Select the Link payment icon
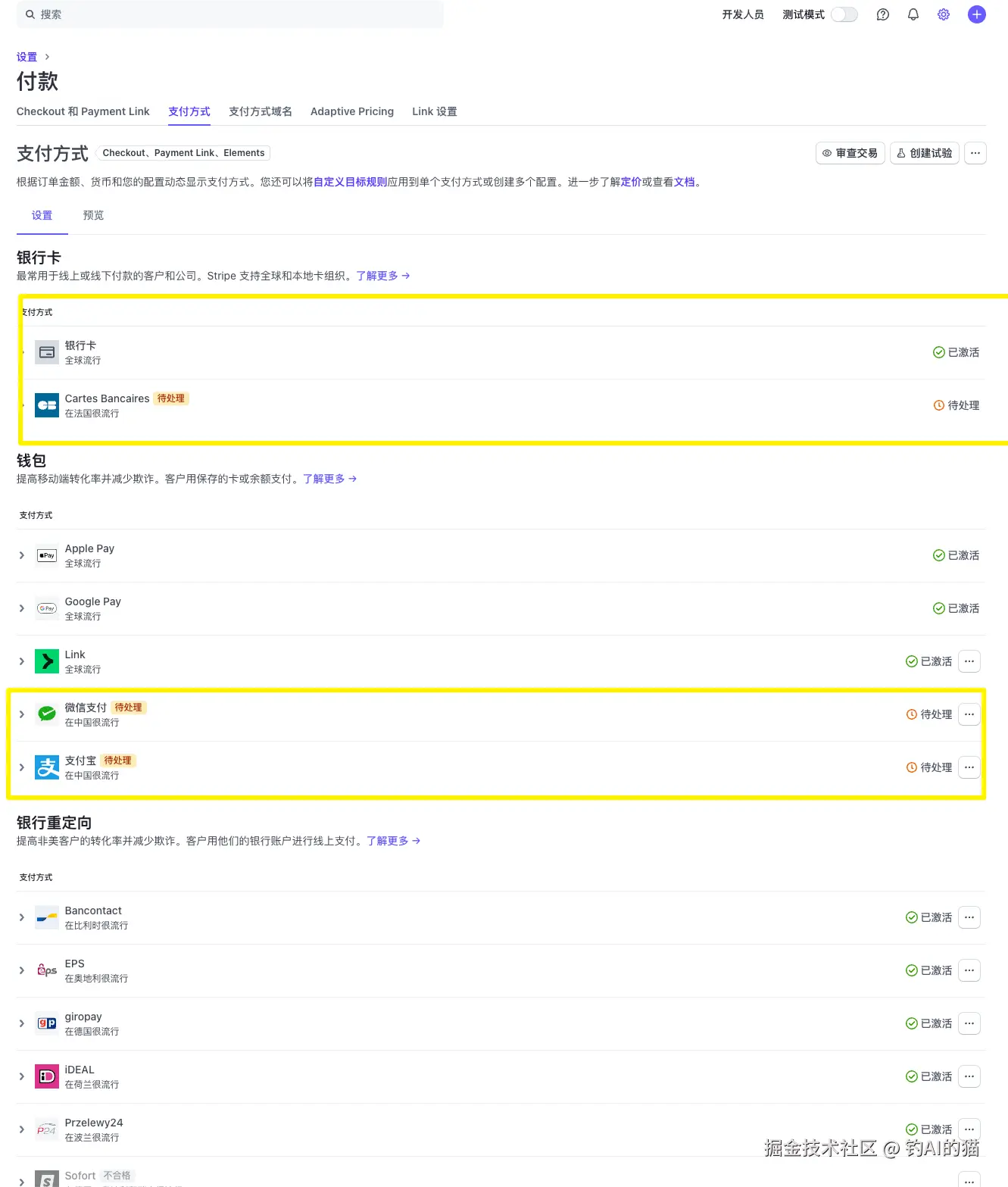 (x=46, y=661)
